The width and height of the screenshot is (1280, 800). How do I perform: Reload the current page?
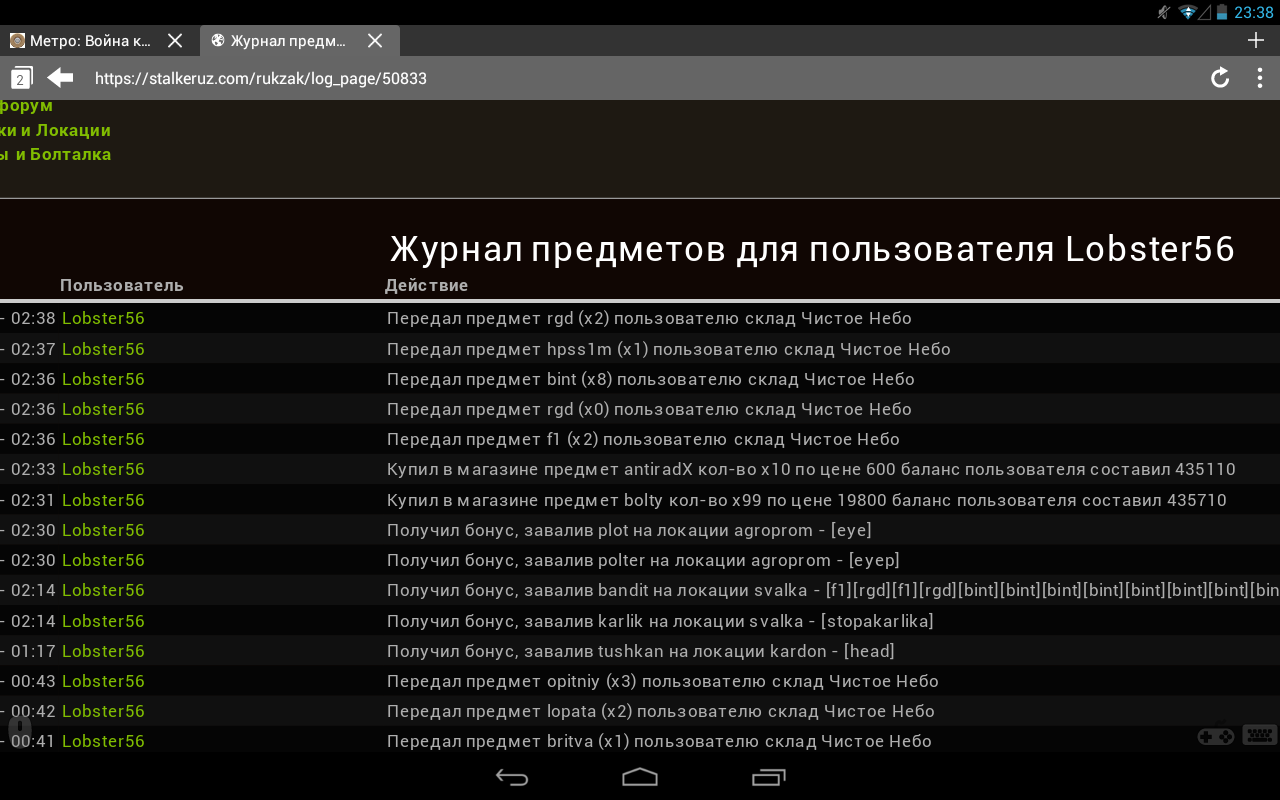(x=1219, y=77)
